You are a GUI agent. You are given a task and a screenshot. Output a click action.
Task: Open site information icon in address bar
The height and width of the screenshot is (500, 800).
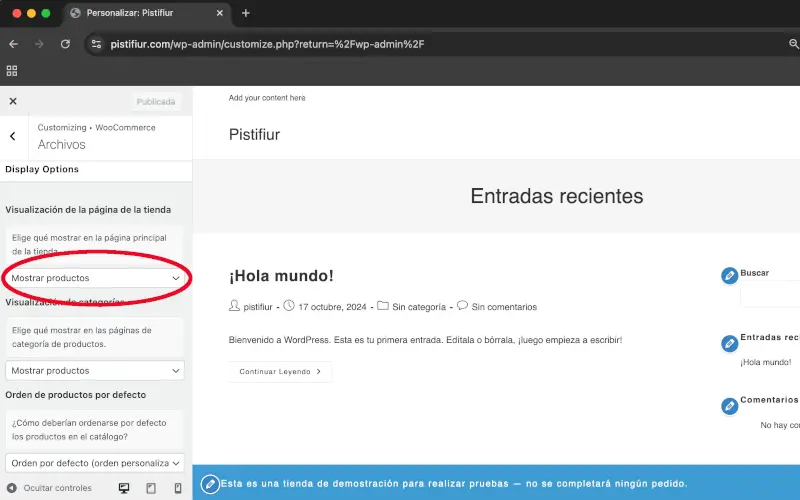[96, 44]
